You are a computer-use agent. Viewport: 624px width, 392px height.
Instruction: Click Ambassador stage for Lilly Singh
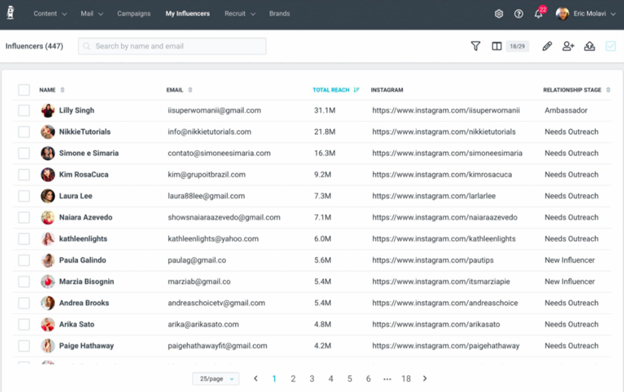(566, 110)
